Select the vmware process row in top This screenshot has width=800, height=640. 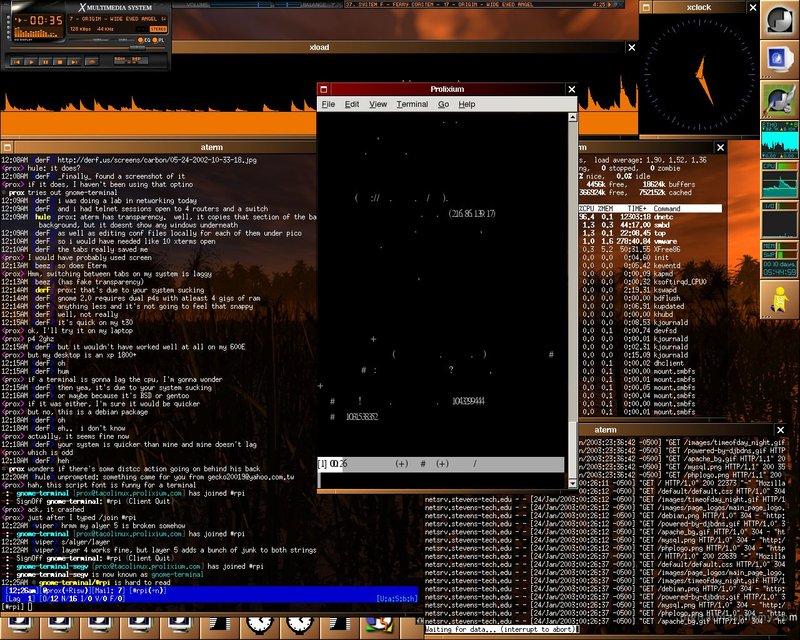click(651, 241)
